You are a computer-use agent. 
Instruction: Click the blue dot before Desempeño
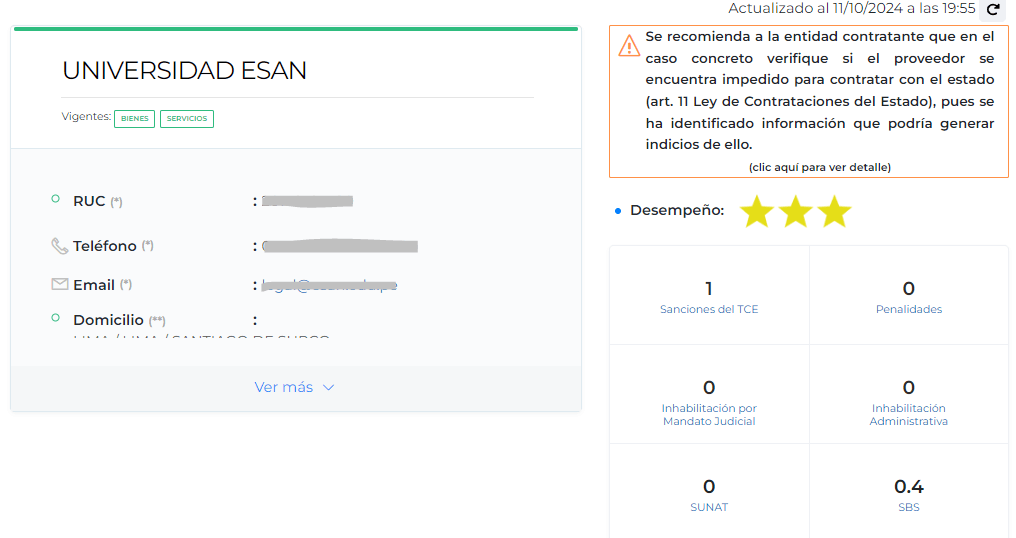pos(618,211)
